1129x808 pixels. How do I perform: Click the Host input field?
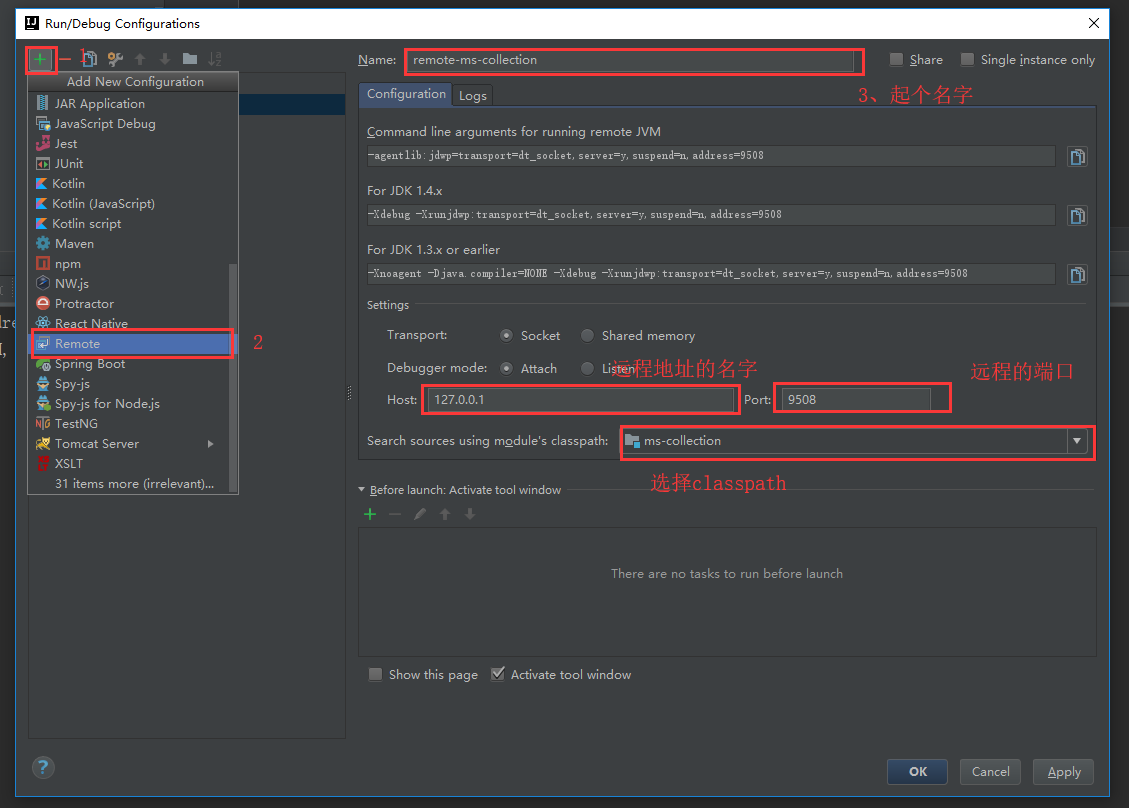580,398
